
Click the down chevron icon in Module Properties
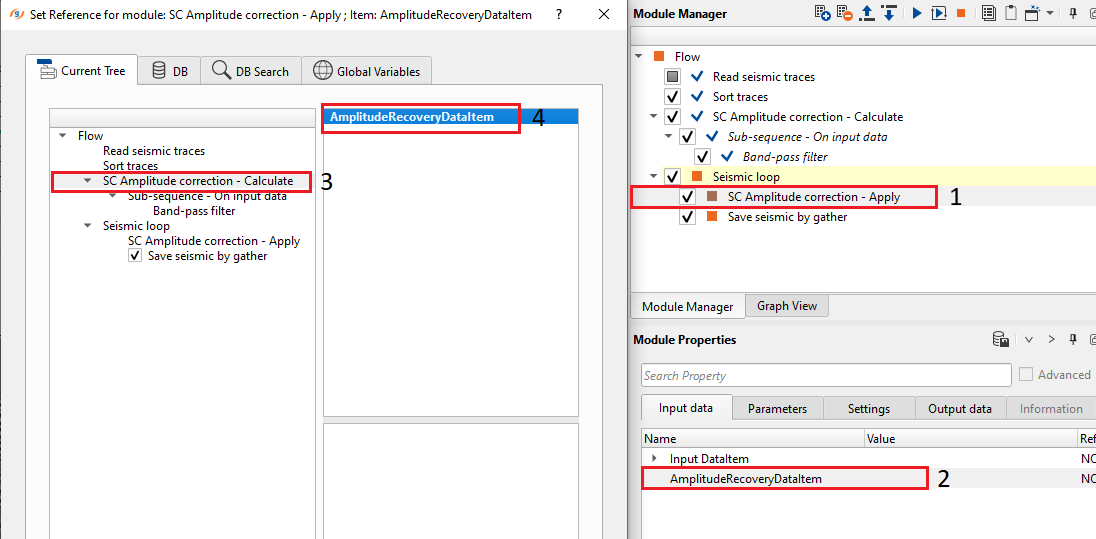[1029, 340]
